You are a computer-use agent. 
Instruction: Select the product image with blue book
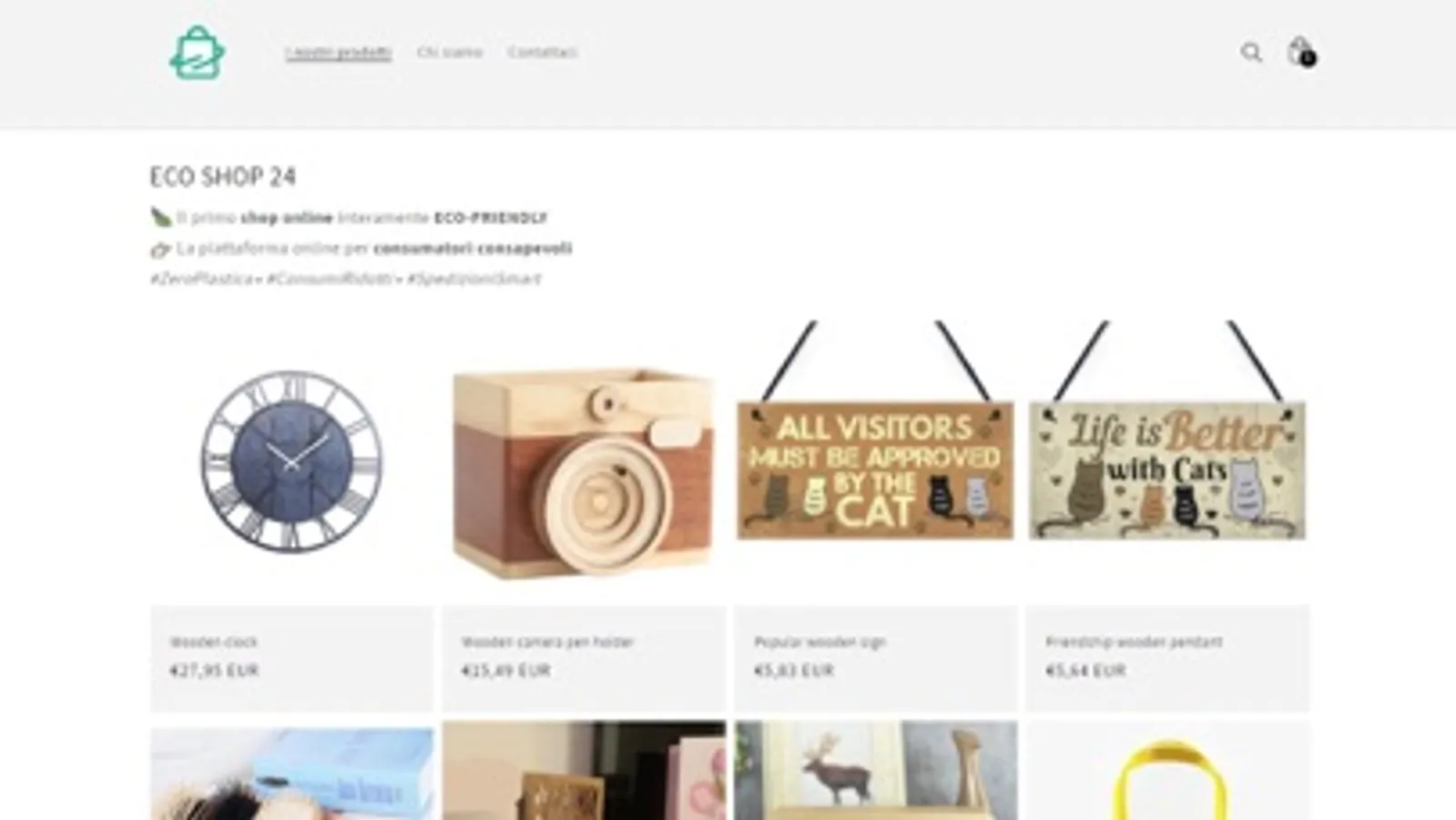pyautogui.click(x=292, y=771)
